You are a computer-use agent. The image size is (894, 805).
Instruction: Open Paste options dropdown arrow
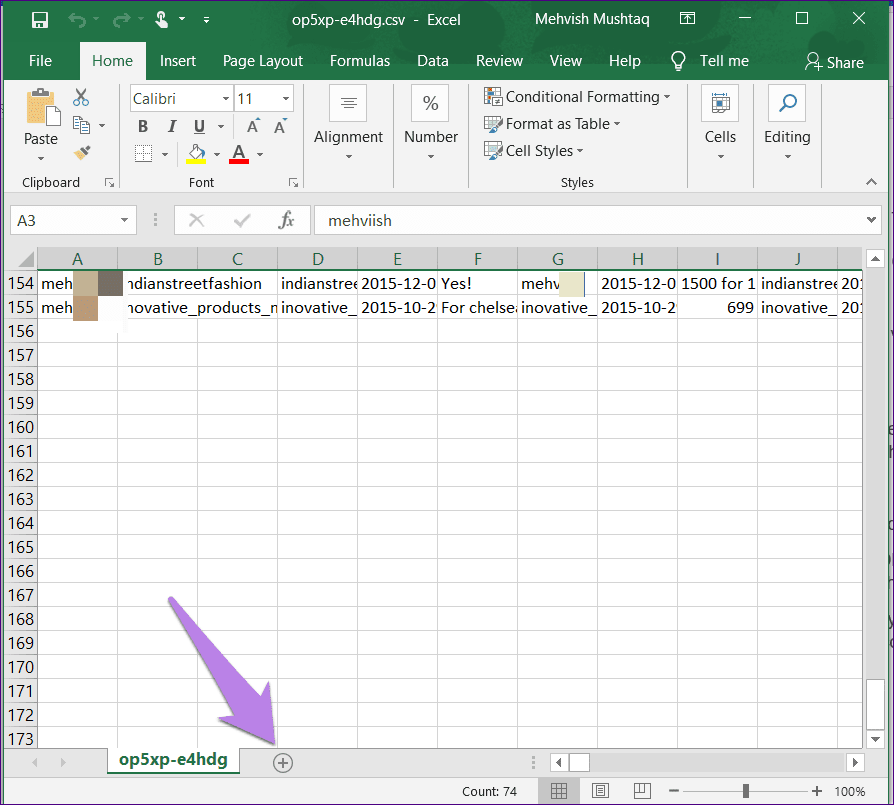tap(40, 158)
